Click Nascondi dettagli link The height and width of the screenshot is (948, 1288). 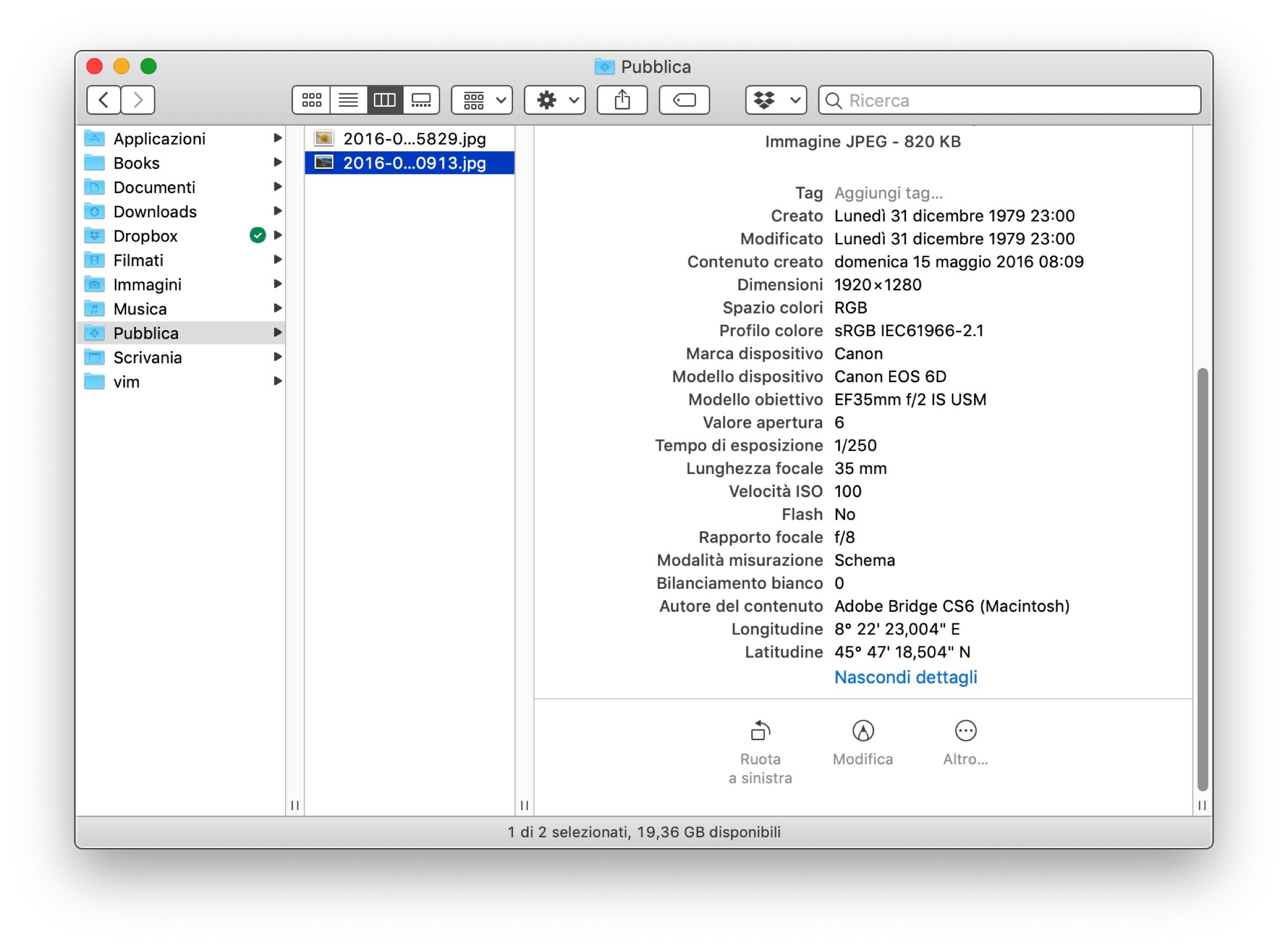pos(905,677)
